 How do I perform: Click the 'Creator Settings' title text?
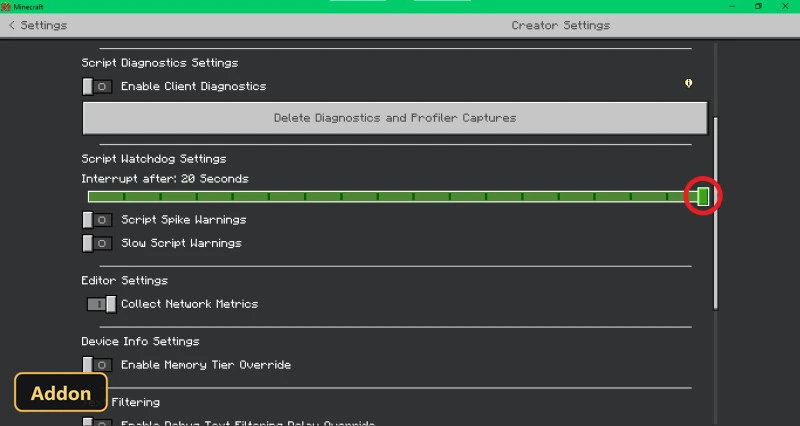561,25
